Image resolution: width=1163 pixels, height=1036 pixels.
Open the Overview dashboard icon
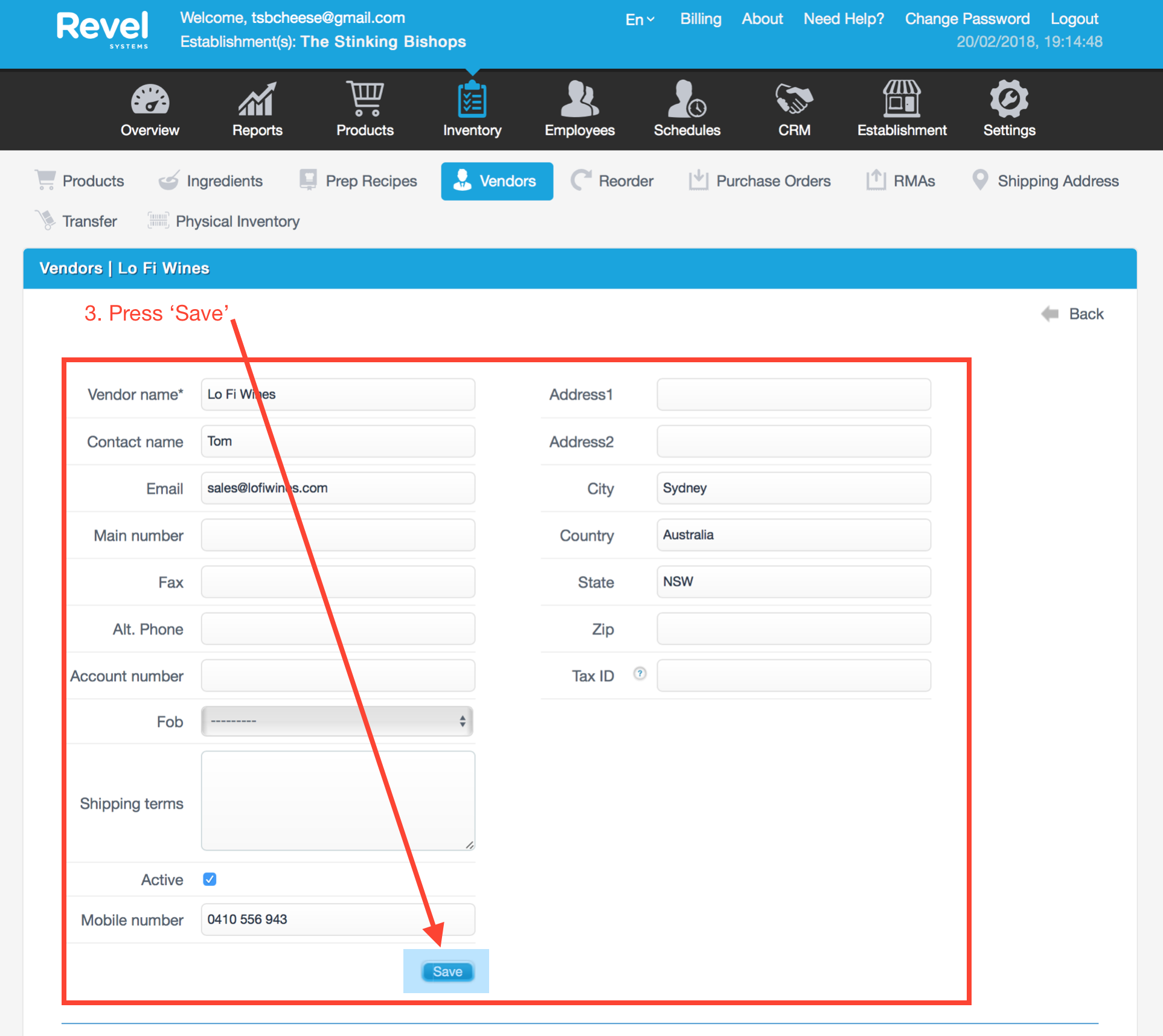click(x=150, y=100)
